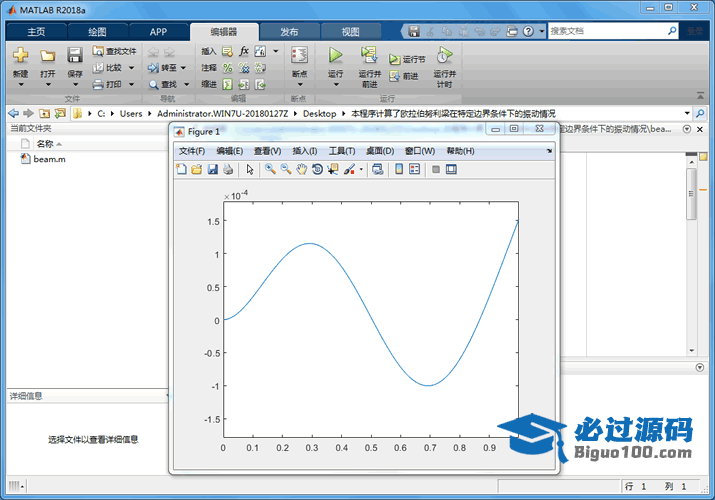The height and width of the screenshot is (500, 715).
Task: Click Save Figure icon in Figure 1 toolbar
Action: click(212, 169)
